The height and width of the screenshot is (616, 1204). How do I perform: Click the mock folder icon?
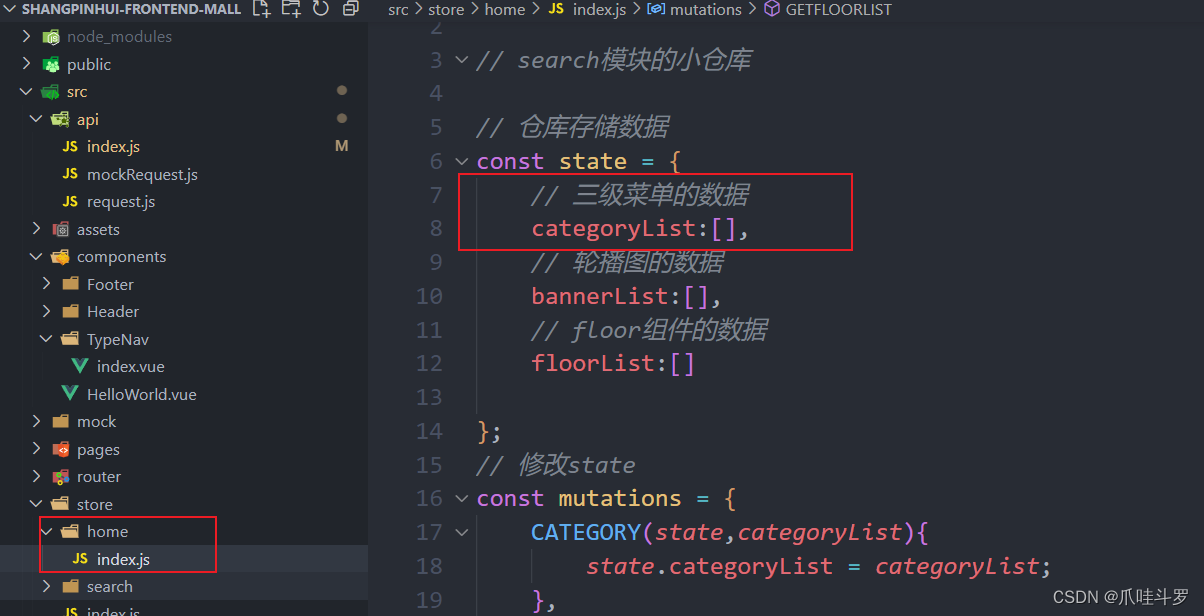coord(61,422)
